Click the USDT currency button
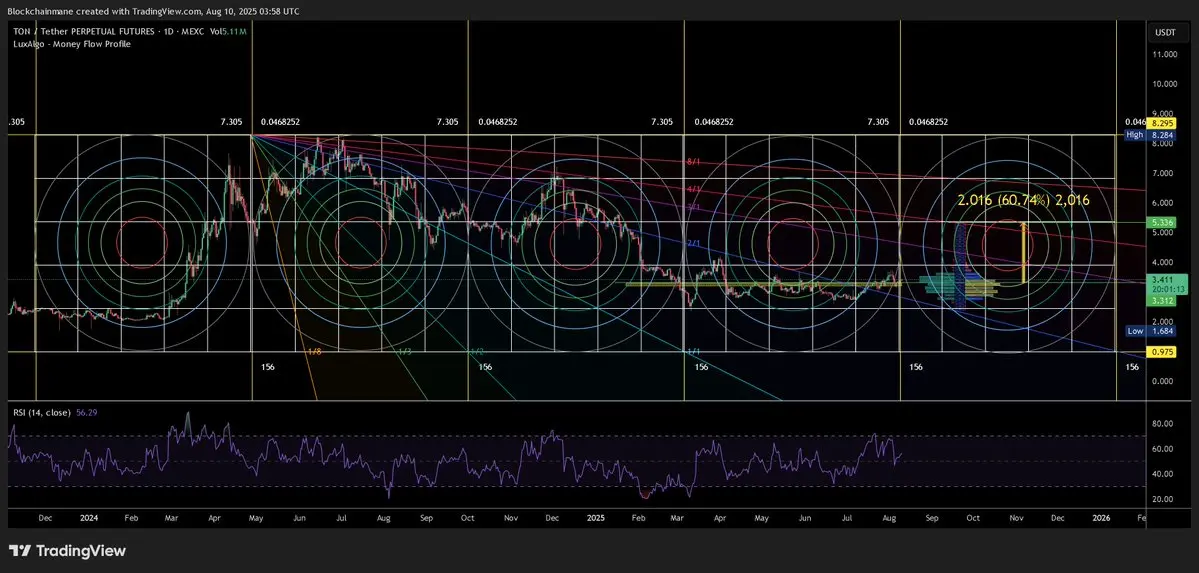The width and height of the screenshot is (1199, 573). pyautogui.click(x=1164, y=33)
